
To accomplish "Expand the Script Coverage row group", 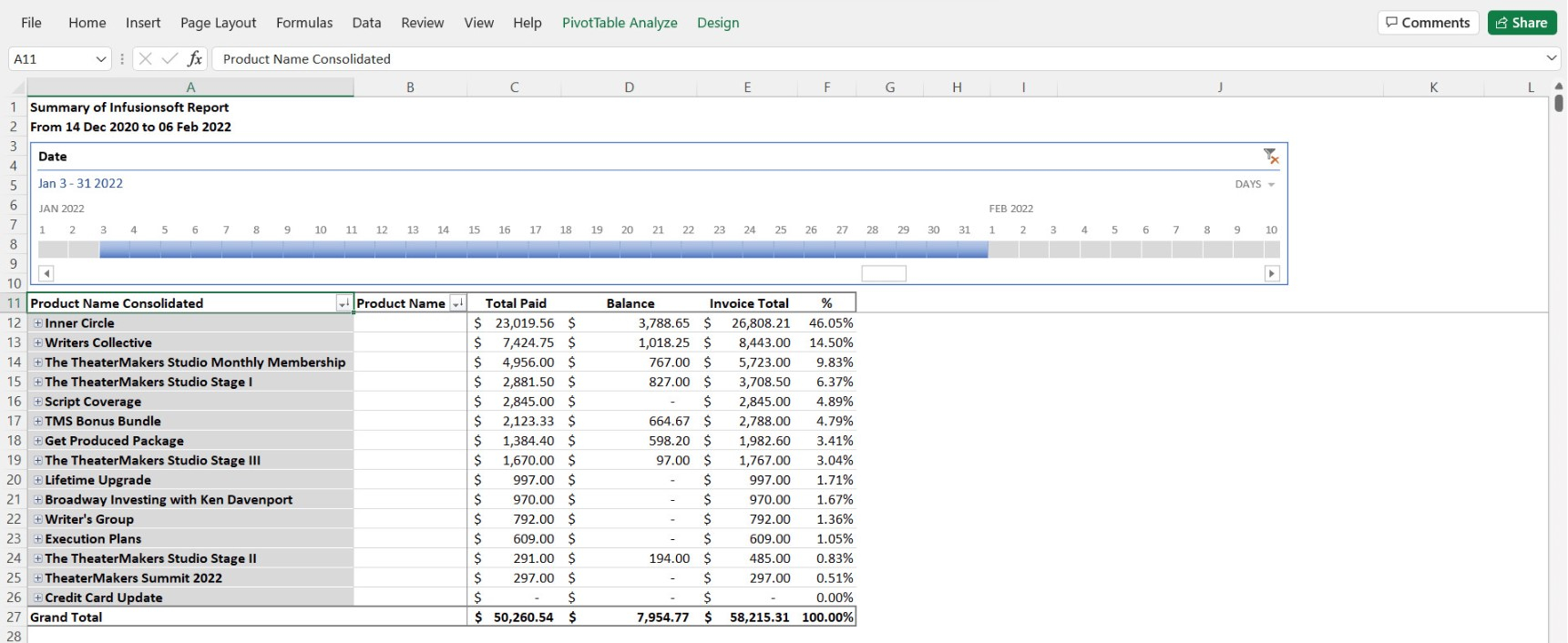I will [38, 402].
